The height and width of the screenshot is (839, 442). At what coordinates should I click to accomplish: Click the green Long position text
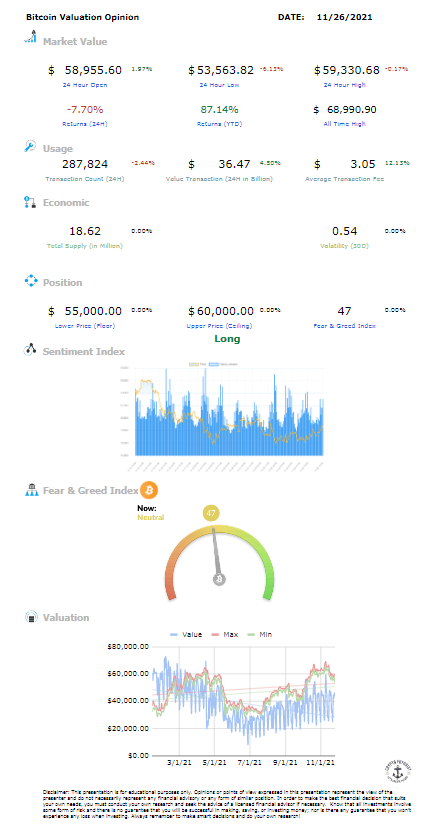227,339
